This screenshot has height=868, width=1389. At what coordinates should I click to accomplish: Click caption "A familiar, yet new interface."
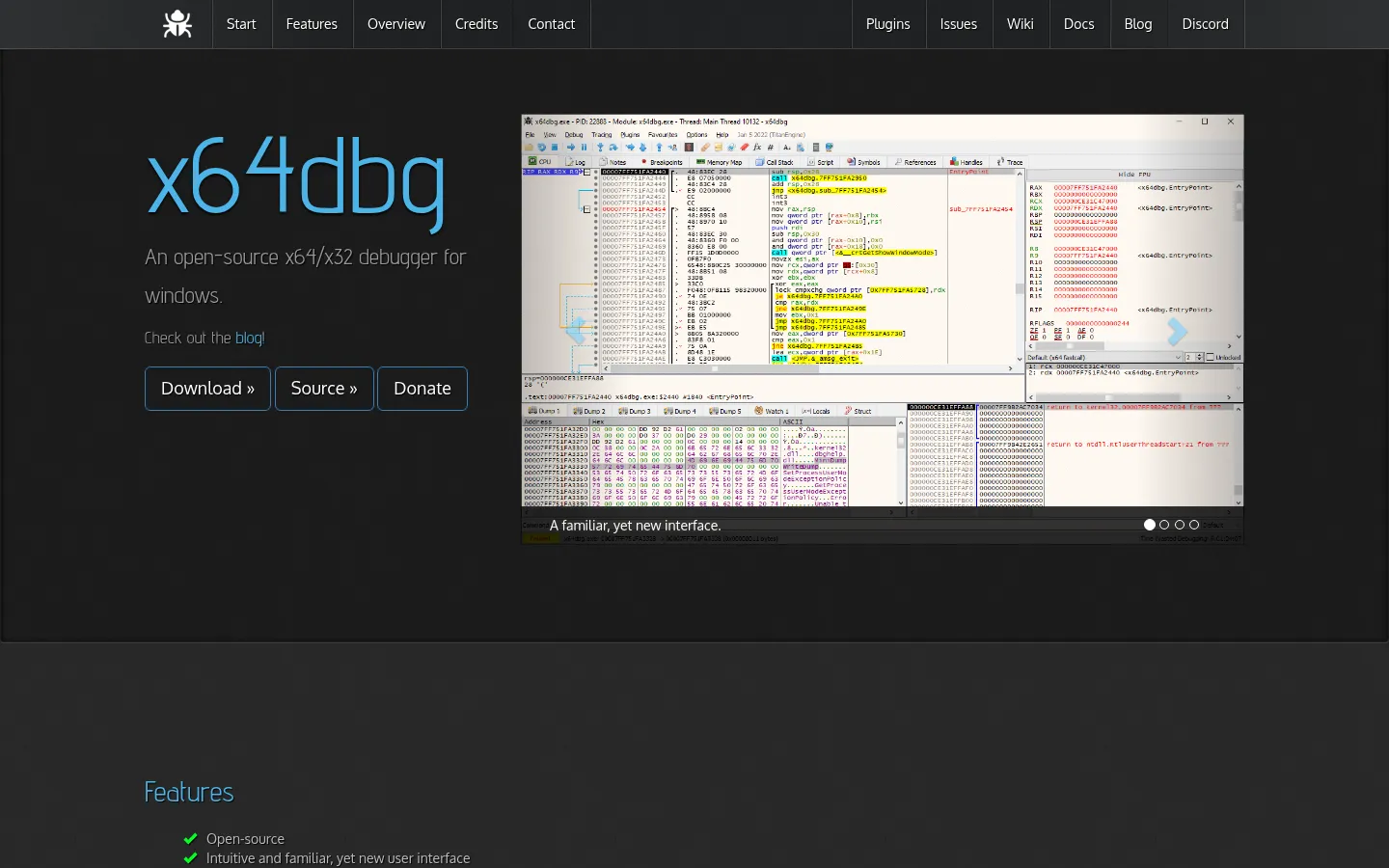(x=636, y=526)
